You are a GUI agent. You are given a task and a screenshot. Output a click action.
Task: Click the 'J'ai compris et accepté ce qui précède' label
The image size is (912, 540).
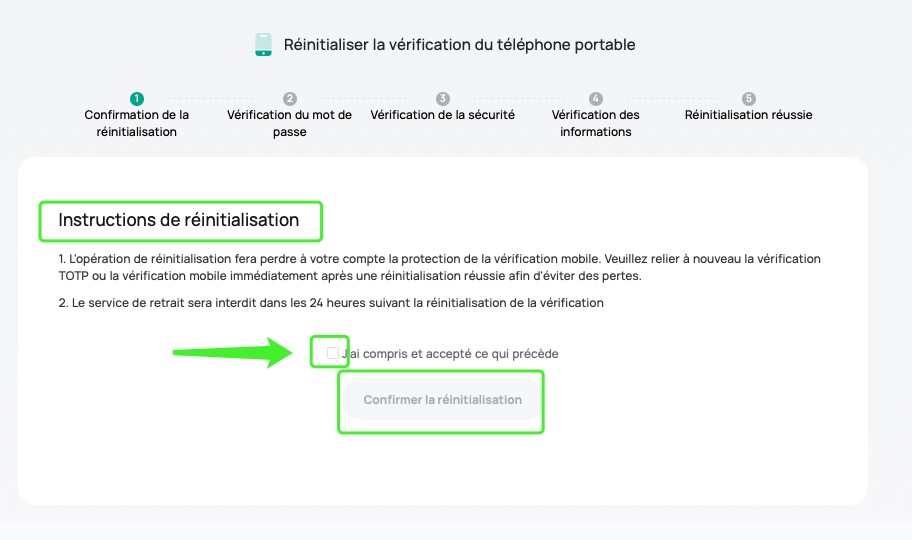(450, 354)
